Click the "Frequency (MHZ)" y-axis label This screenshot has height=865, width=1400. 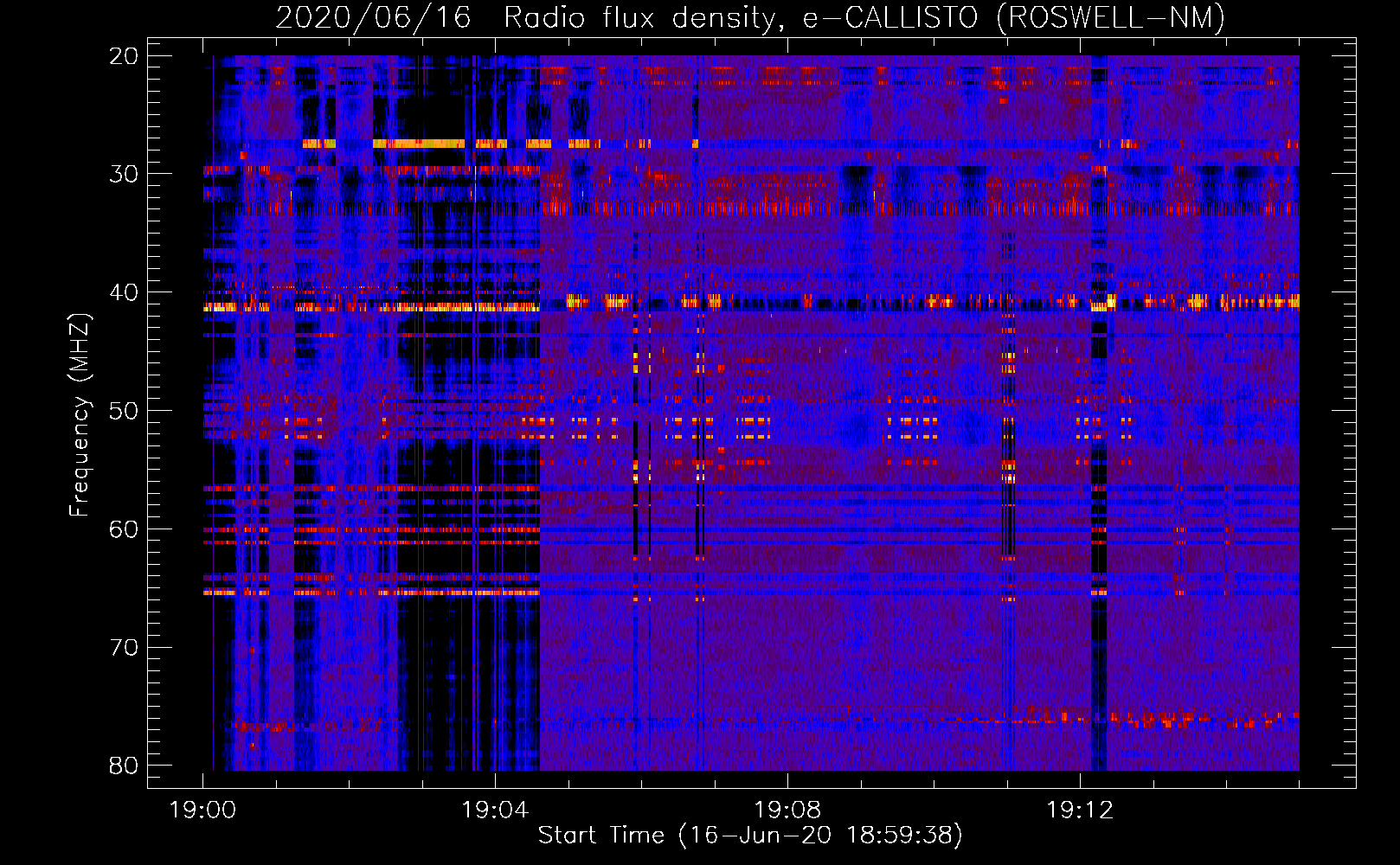pyautogui.click(x=80, y=415)
